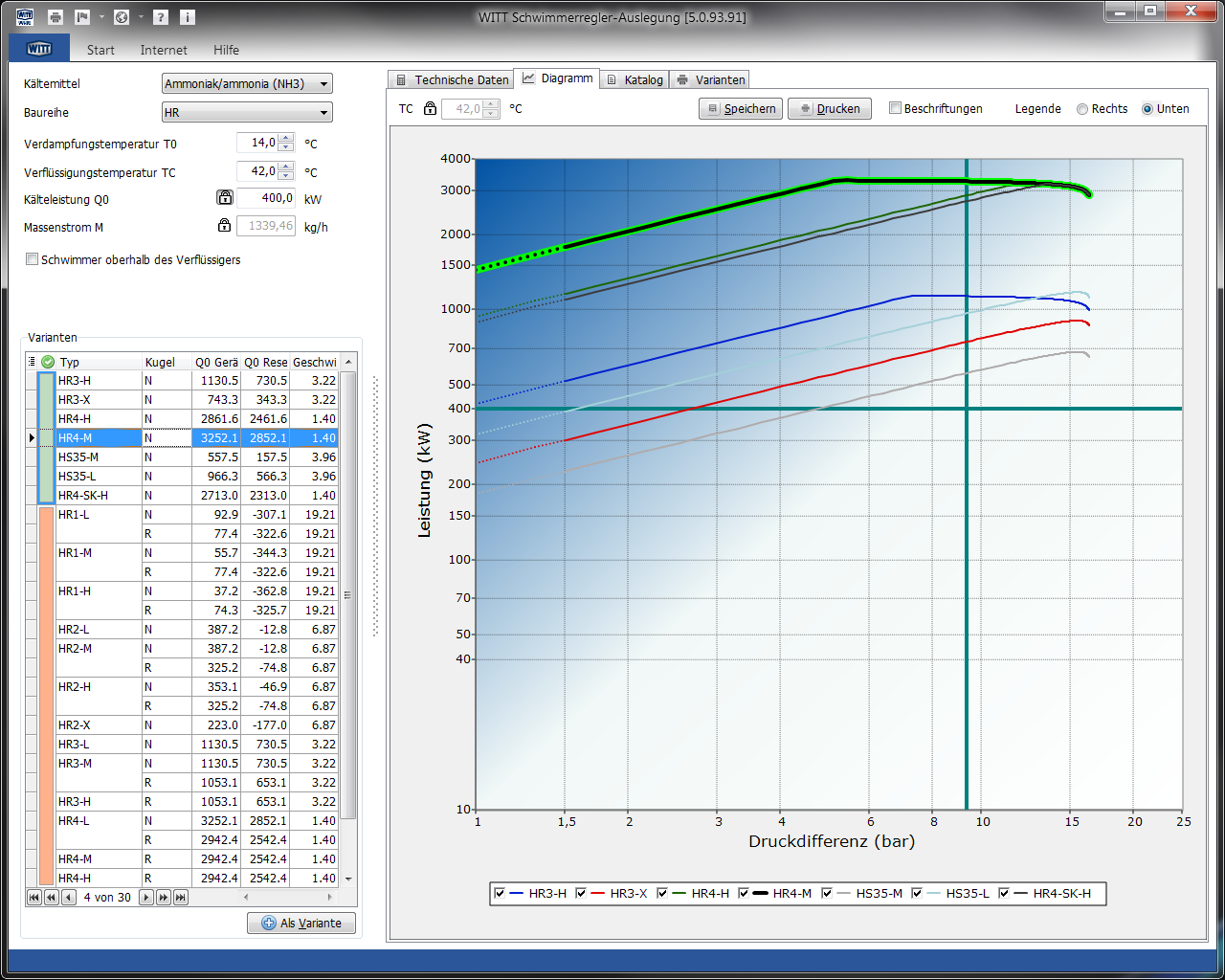This screenshot has width=1225, height=980.
Task: Select the Legende Unten radio button
Action: pyautogui.click(x=1147, y=109)
